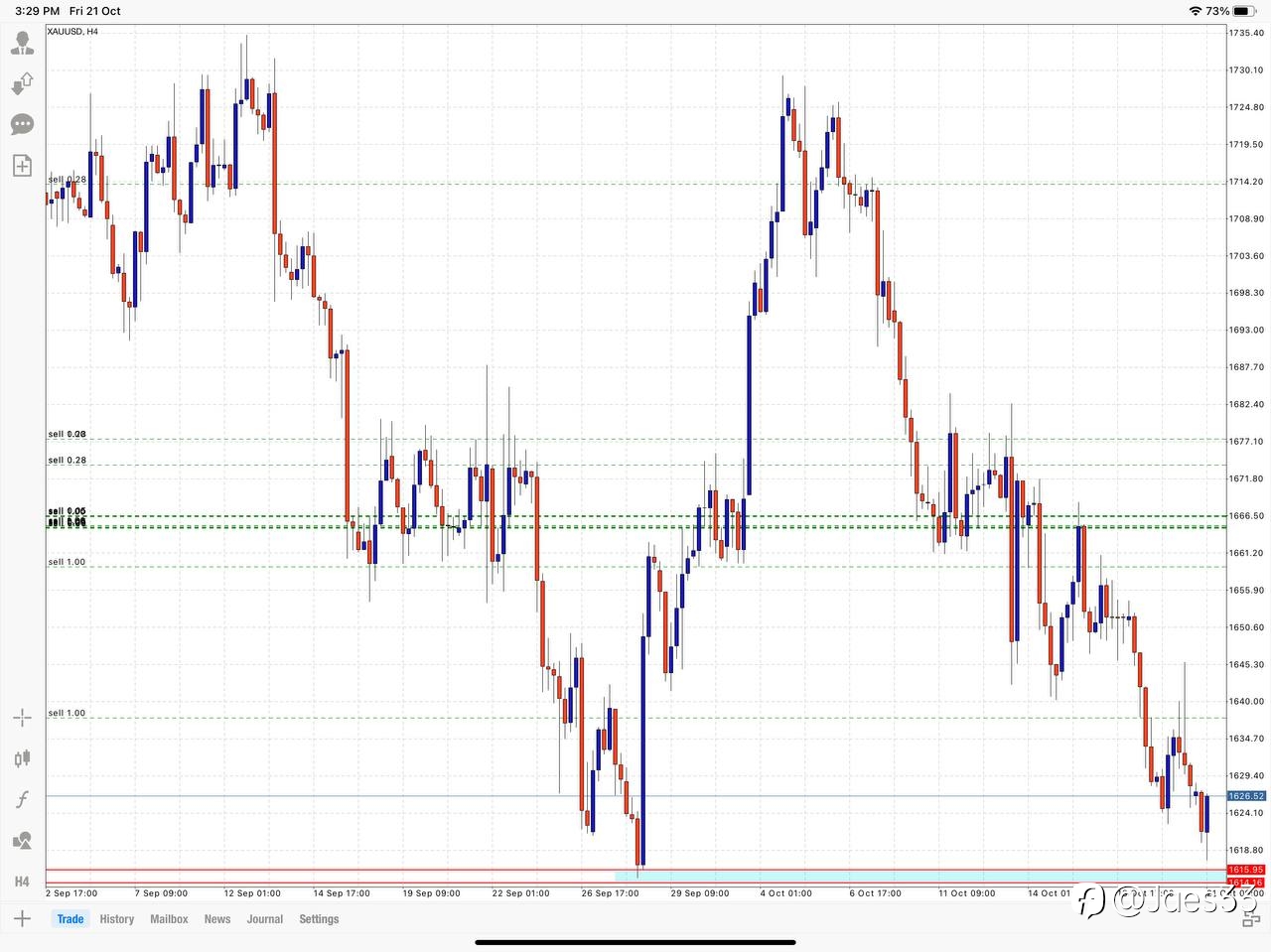The width and height of the screenshot is (1271, 952).
Task: Tap the battery status icon
Action: (1246, 11)
